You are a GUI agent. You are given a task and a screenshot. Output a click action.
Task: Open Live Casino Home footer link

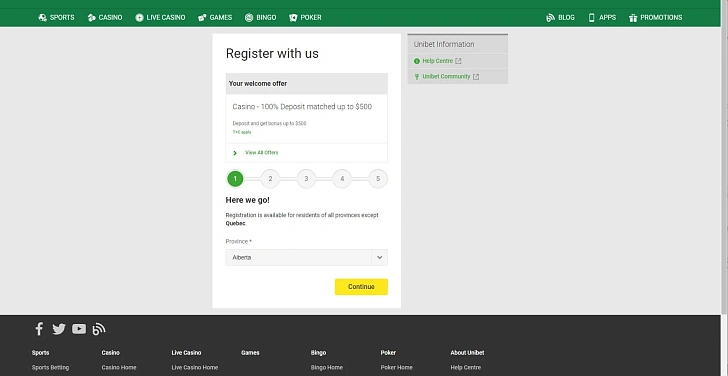tap(195, 368)
